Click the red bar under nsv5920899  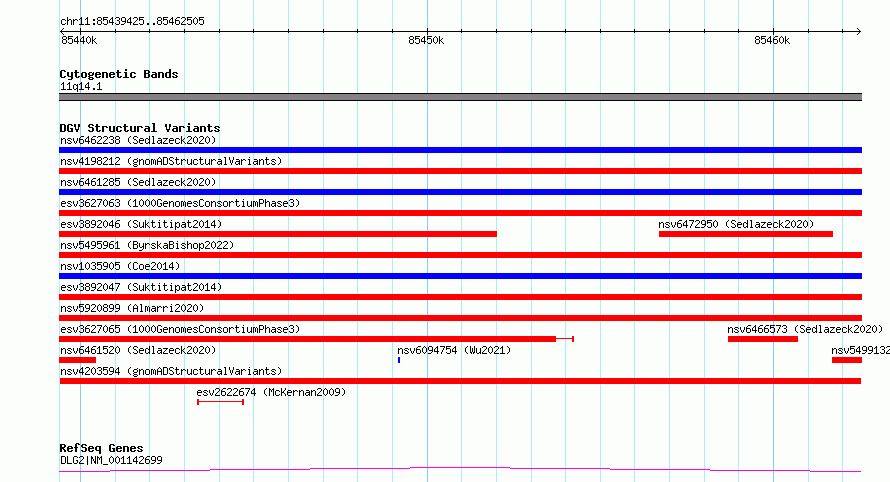point(460,318)
